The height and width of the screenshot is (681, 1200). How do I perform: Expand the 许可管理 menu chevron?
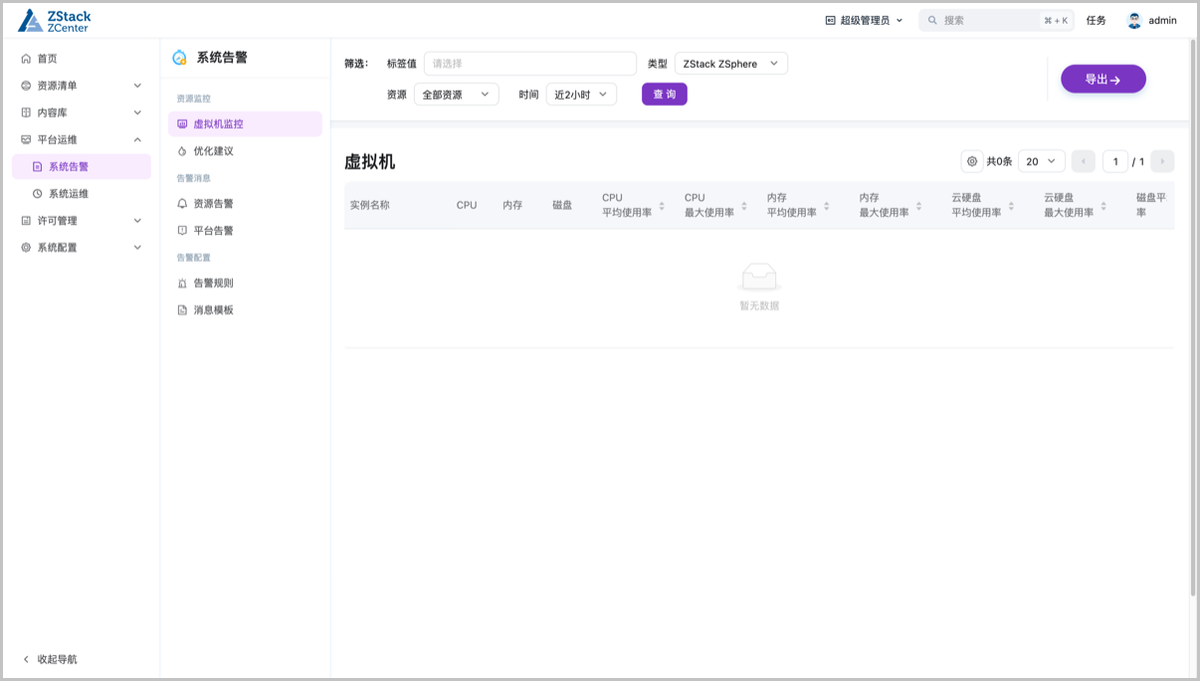click(x=138, y=221)
